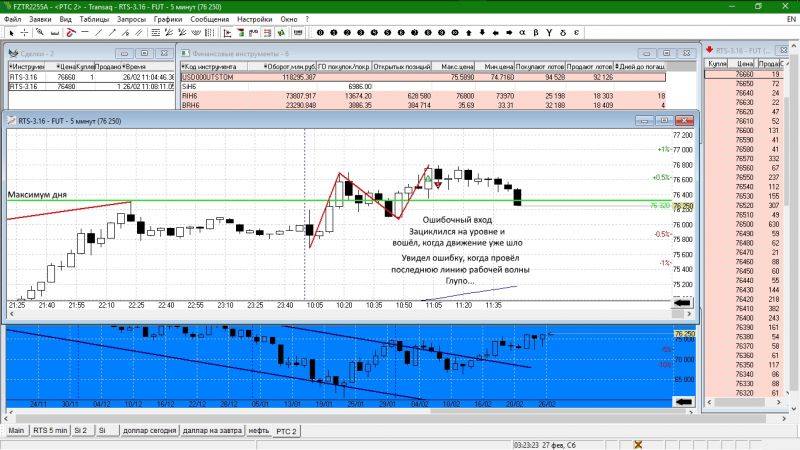Insert the delta symbol marker
This screenshot has width=800, height=450.
coord(563,33)
